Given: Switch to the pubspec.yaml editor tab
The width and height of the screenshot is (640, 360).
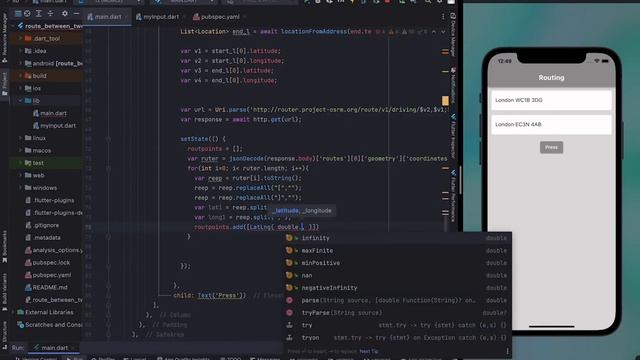Looking at the screenshot, I should 219,17.
